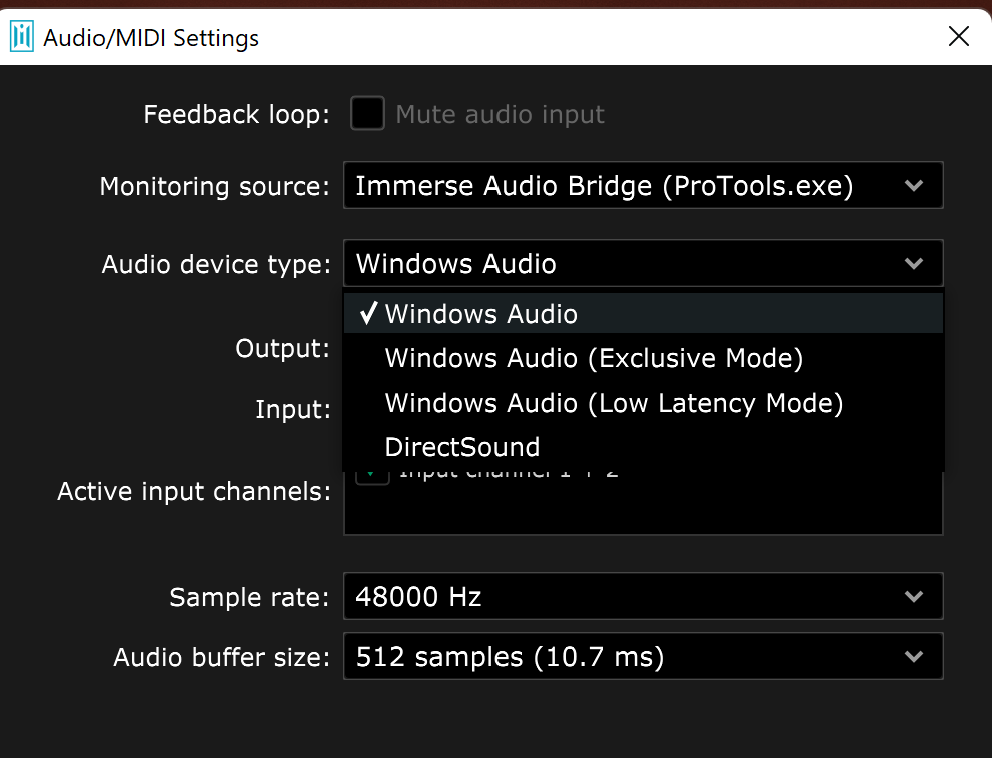Screen dimensions: 992x758
Task: Choose Windows Audio (Low Latency Mode) option
Action: (x=643, y=403)
